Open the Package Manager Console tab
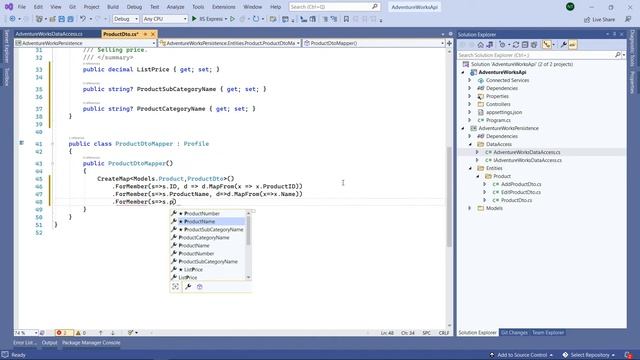This screenshot has height=360, width=640. click(x=91, y=343)
